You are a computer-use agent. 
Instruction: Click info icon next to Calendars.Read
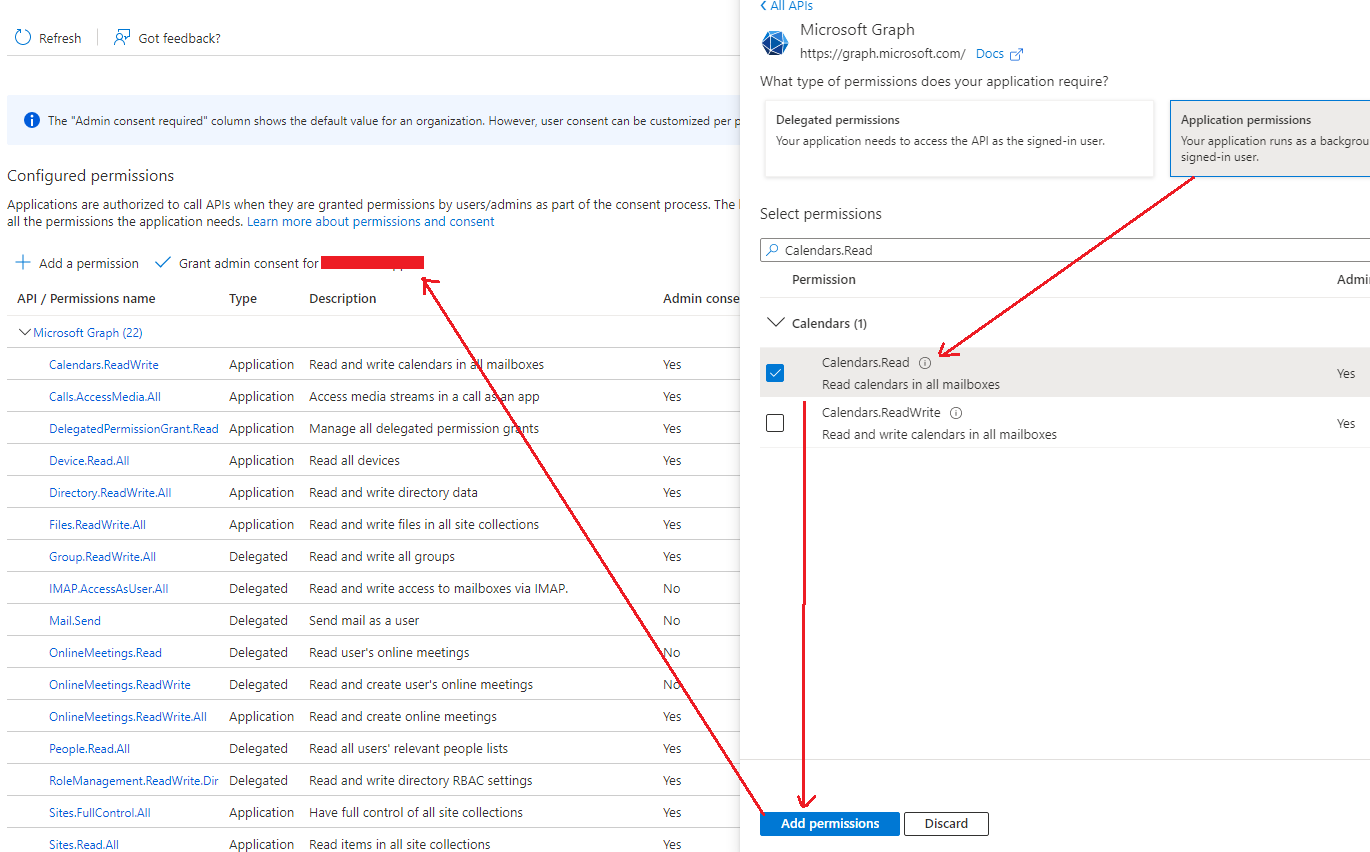pos(924,363)
